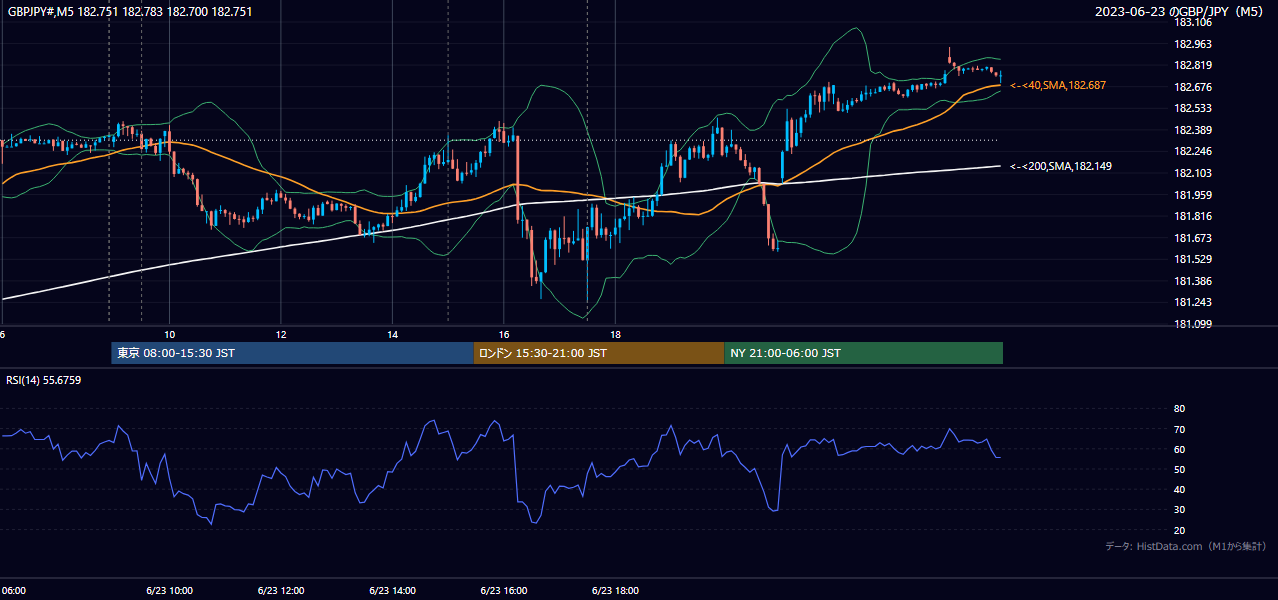Click price axis value 181.386
This screenshot has width=1278, height=600.
click(x=1192, y=281)
